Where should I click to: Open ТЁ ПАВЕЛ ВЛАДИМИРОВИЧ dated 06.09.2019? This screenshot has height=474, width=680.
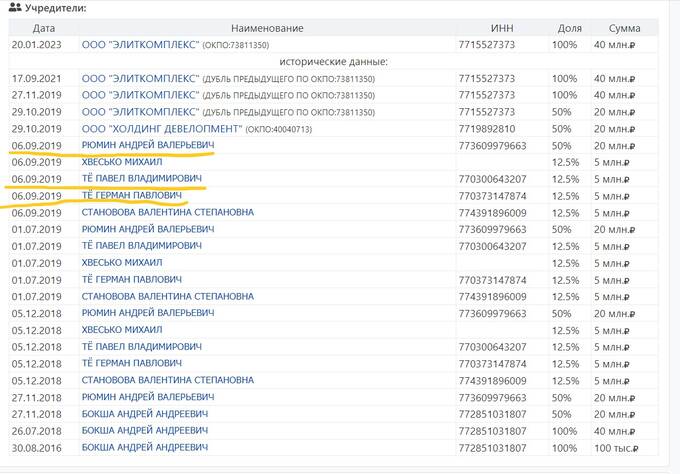[x=141, y=179]
